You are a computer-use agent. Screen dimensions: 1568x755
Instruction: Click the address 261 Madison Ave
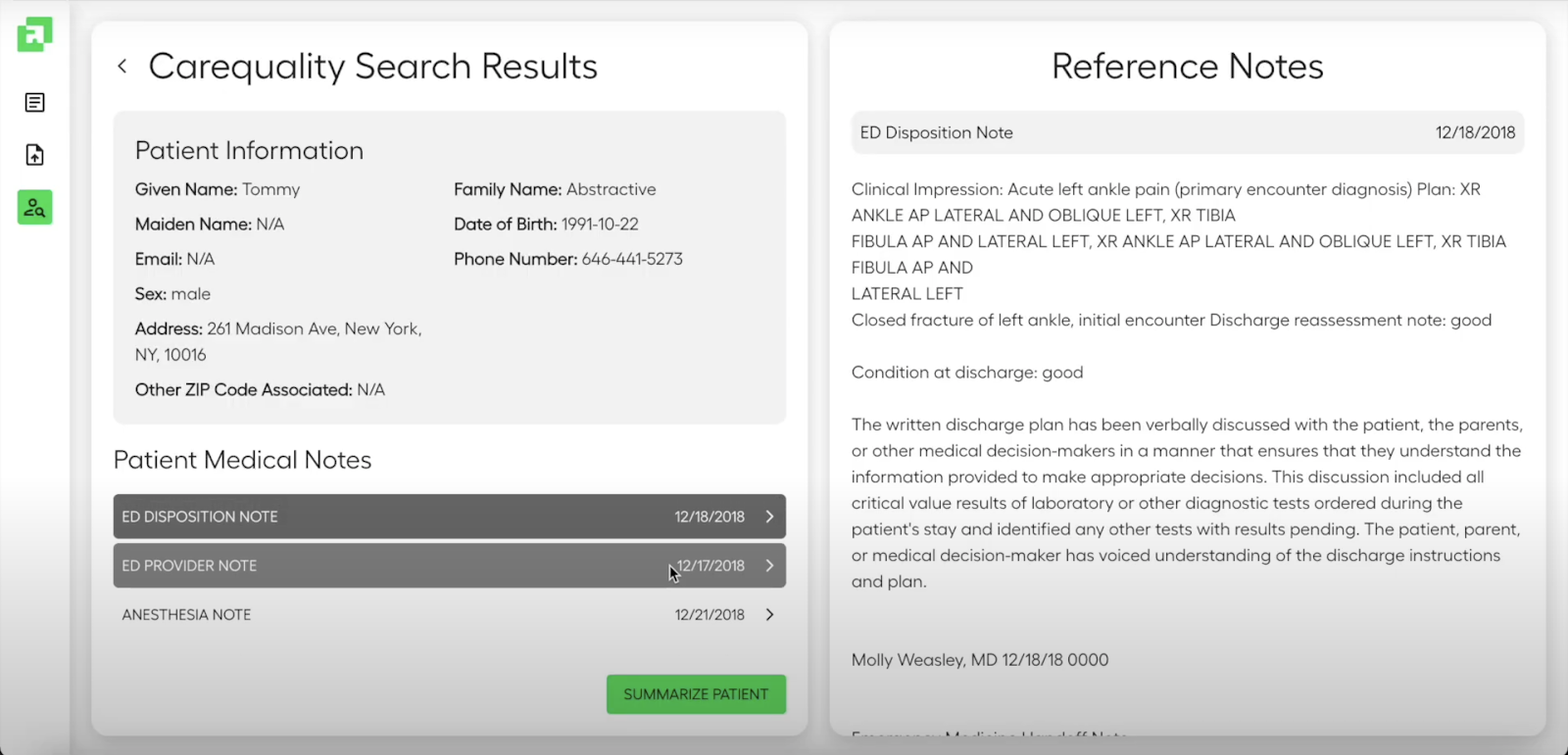pos(278,341)
